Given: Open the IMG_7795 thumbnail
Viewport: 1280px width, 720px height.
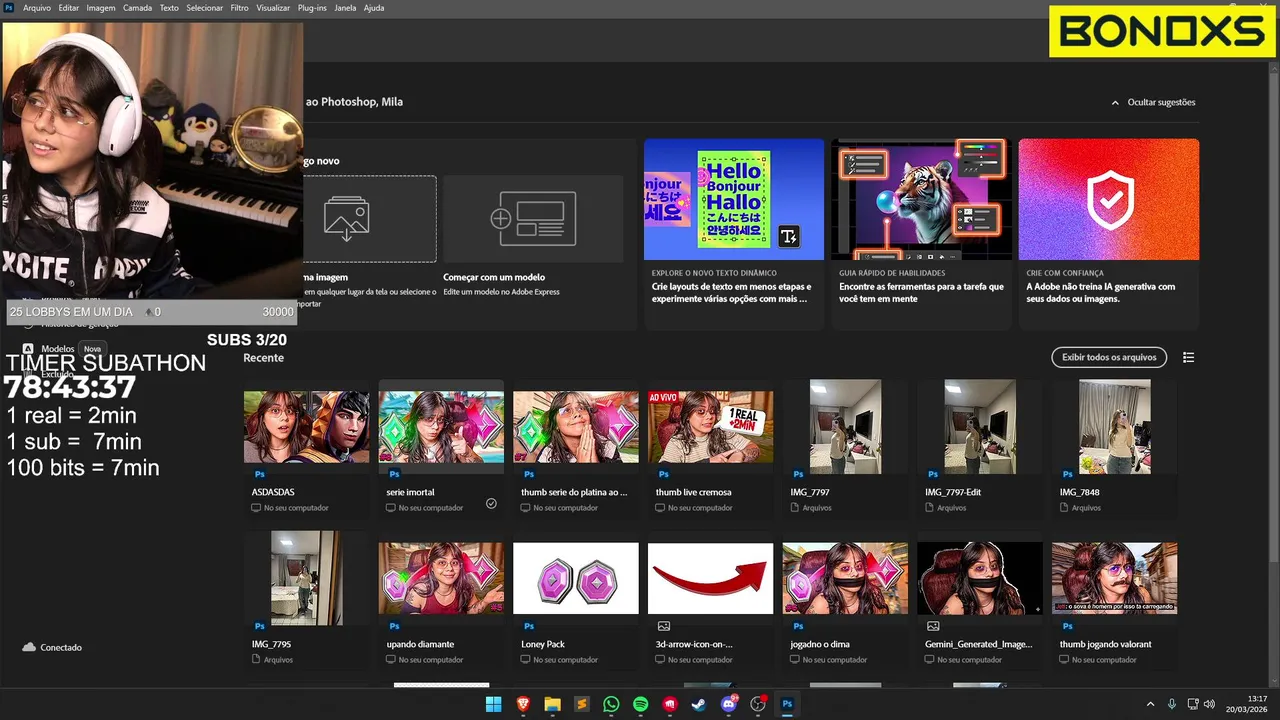Looking at the screenshot, I should tap(306, 578).
